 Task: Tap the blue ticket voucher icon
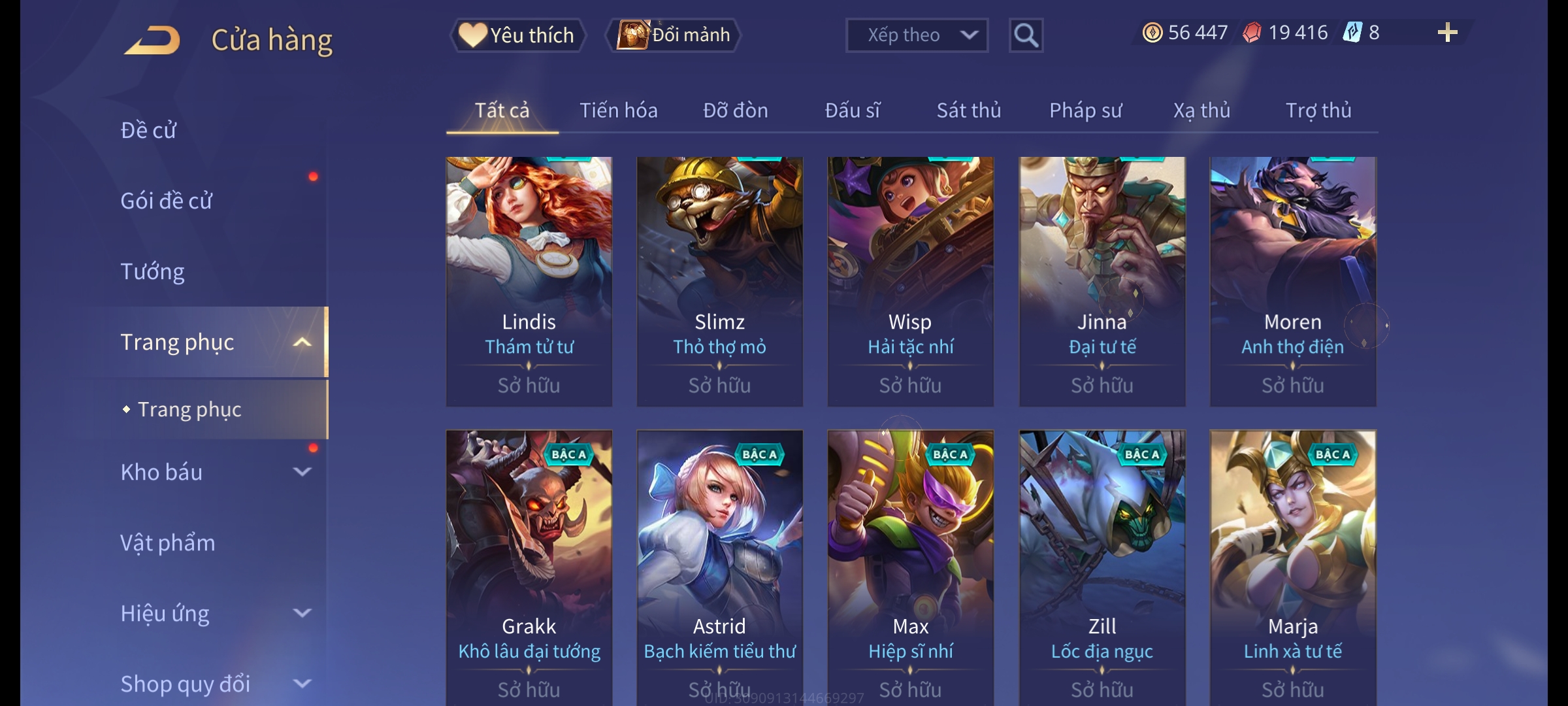(x=1352, y=33)
